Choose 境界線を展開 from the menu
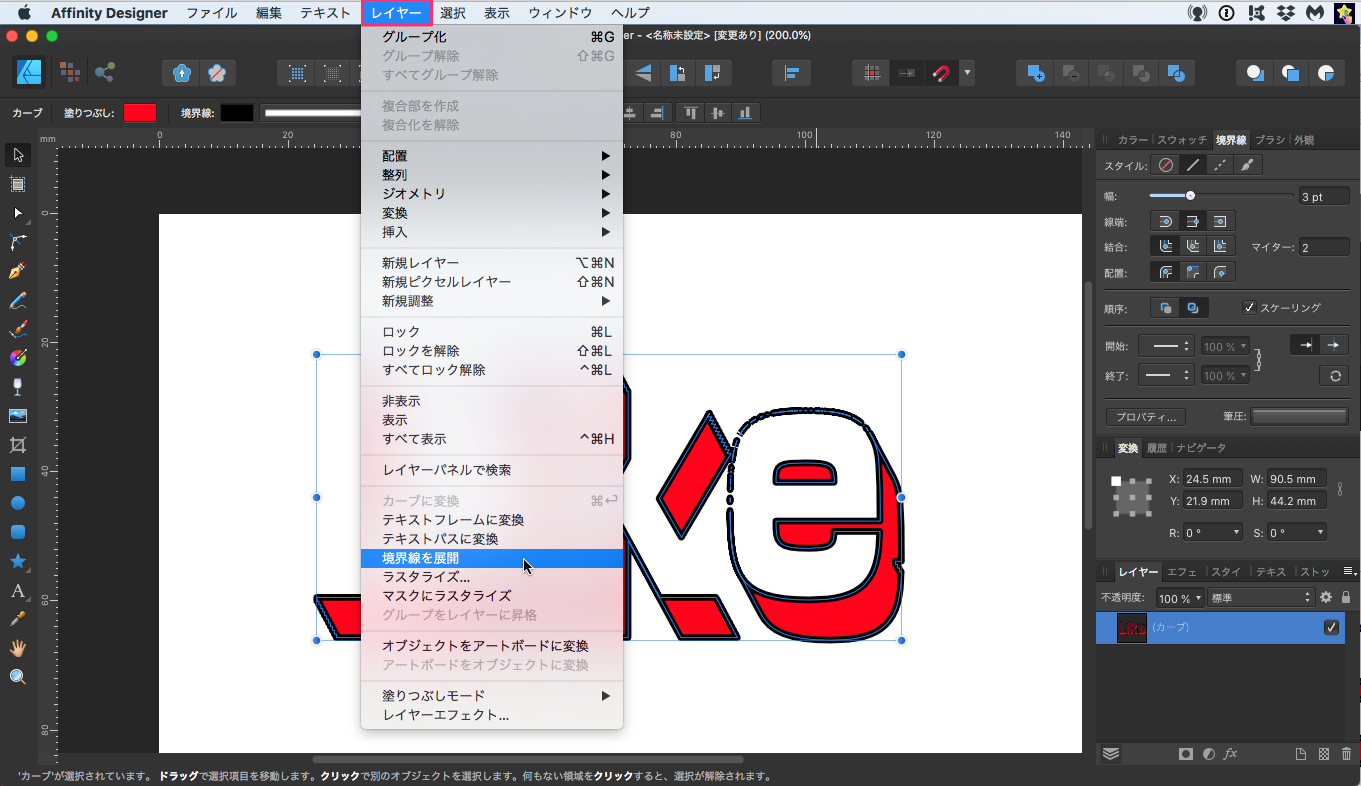1361x786 pixels. pos(491,558)
